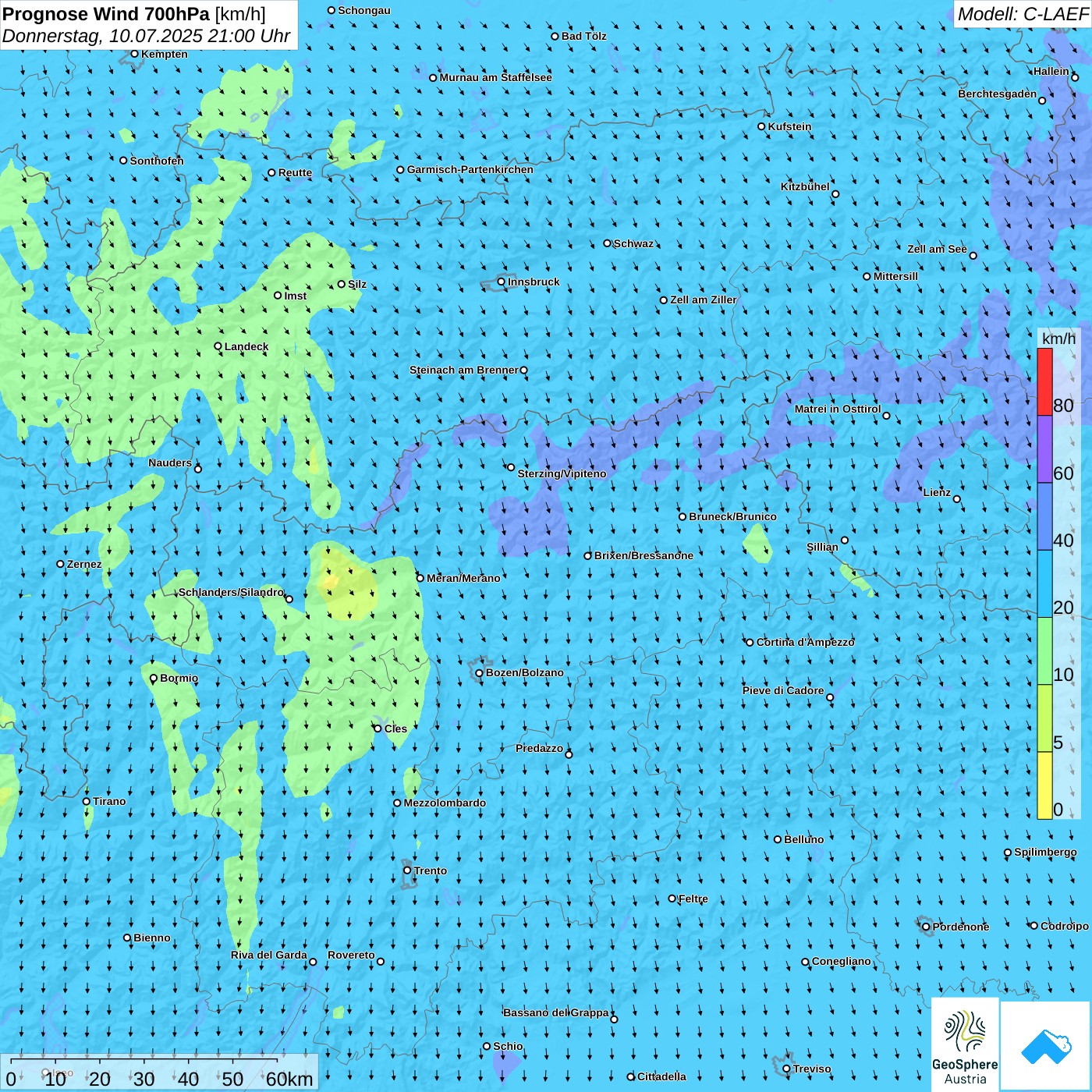1092x1092 pixels.
Task: Click the Zell am Ziller label
Action: tap(703, 300)
